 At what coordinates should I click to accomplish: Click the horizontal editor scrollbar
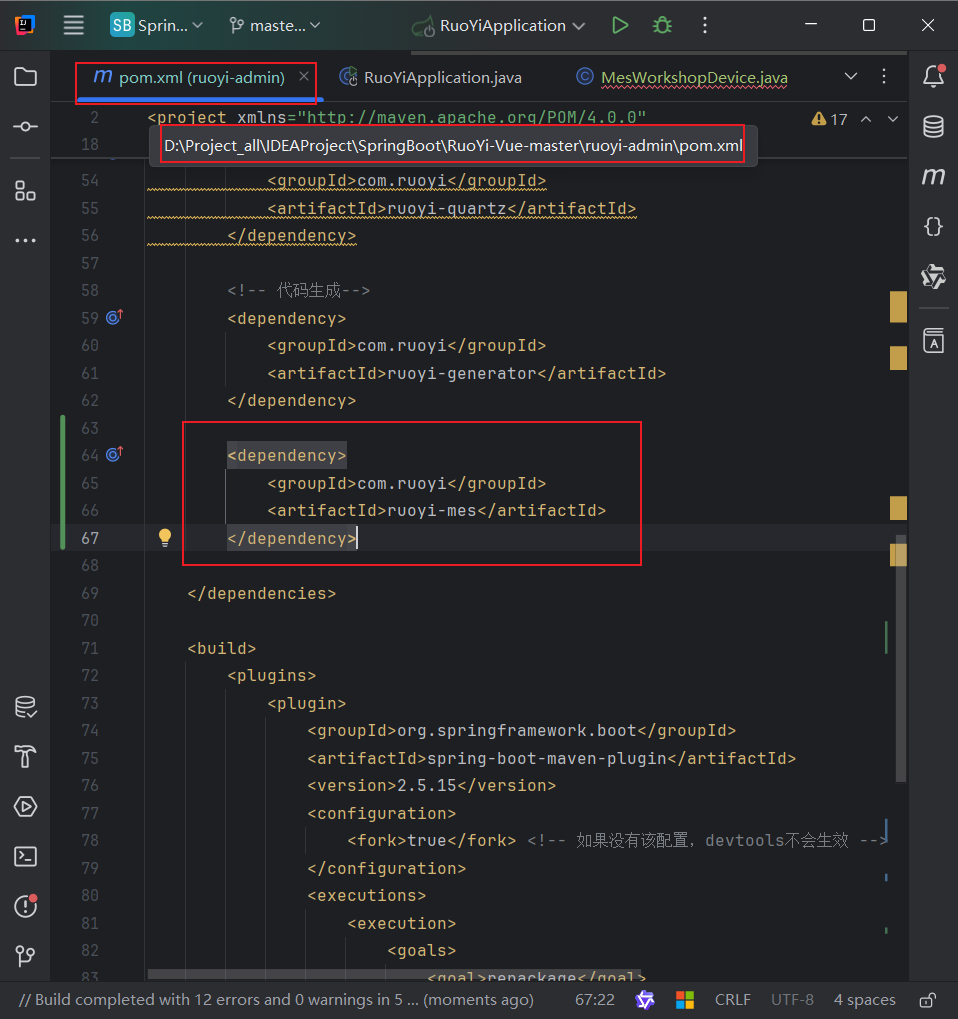point(394,974)
